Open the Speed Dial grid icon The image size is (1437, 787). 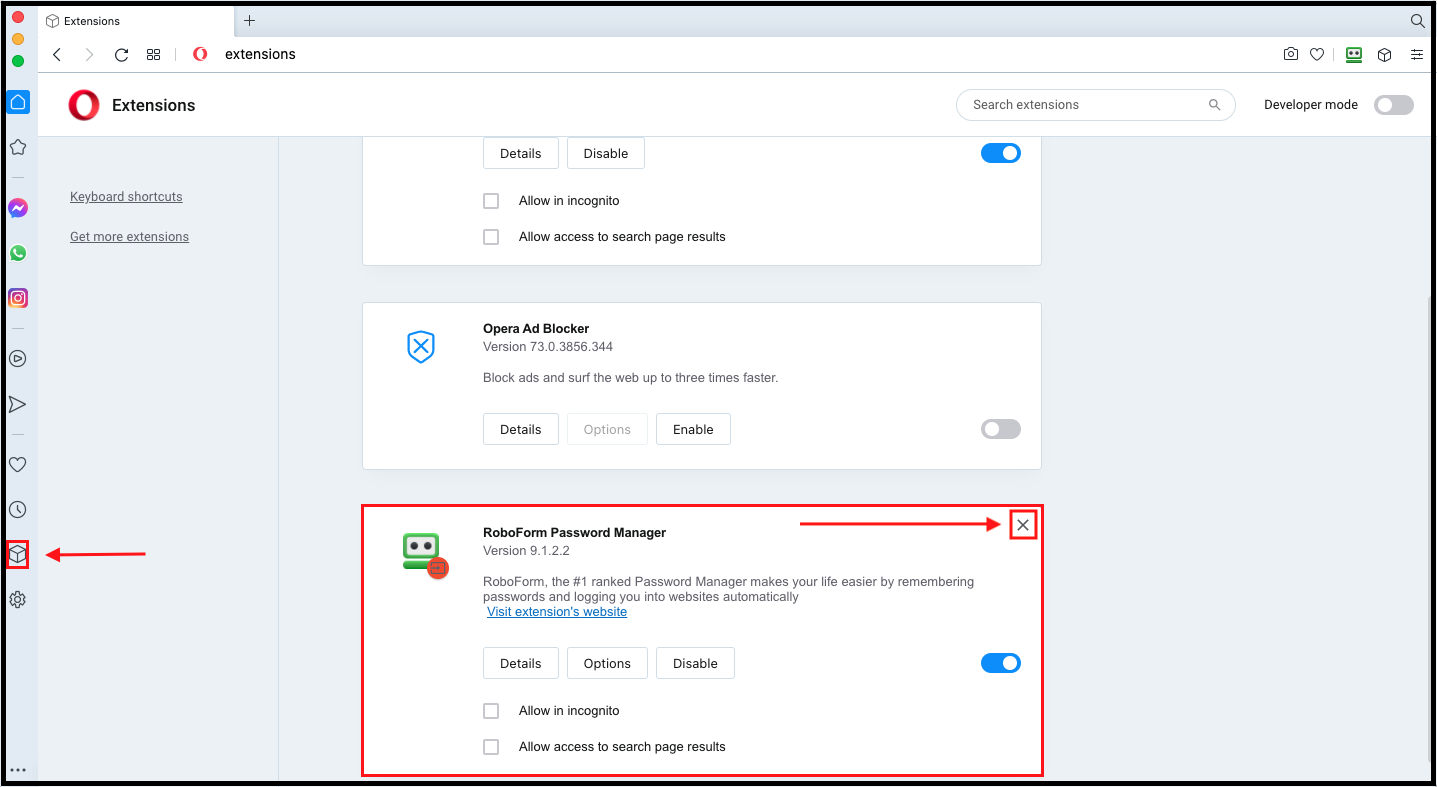click(x=153, y=55)
